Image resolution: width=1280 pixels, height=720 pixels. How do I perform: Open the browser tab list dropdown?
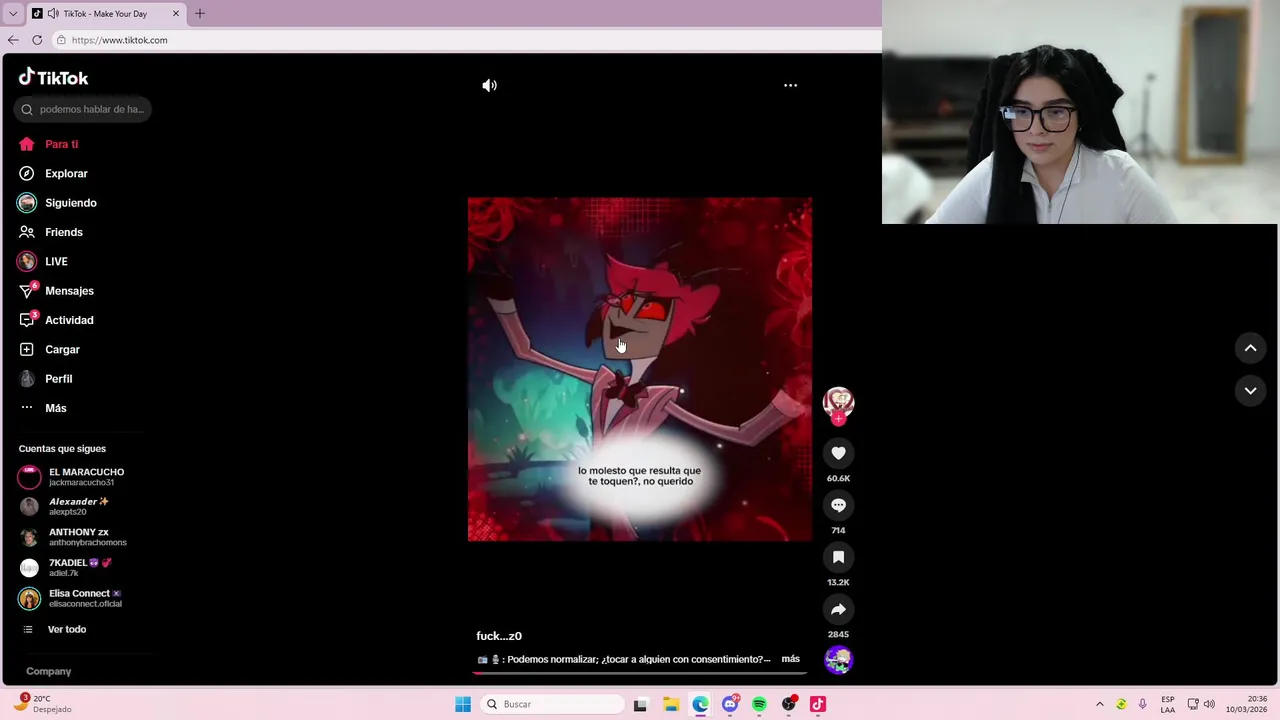point(13,14)
